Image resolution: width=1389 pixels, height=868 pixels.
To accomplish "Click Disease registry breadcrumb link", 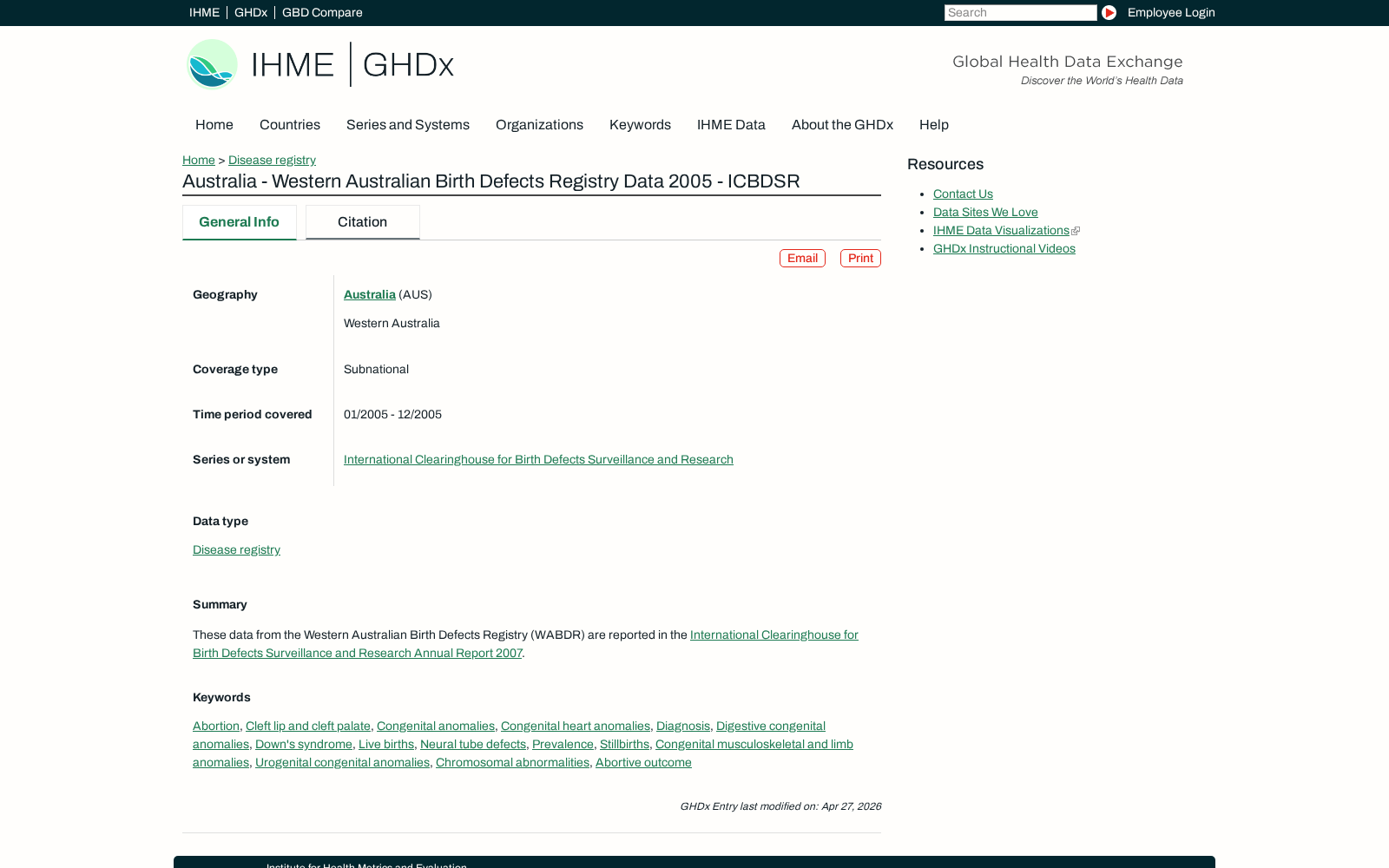I will point(272,161).
